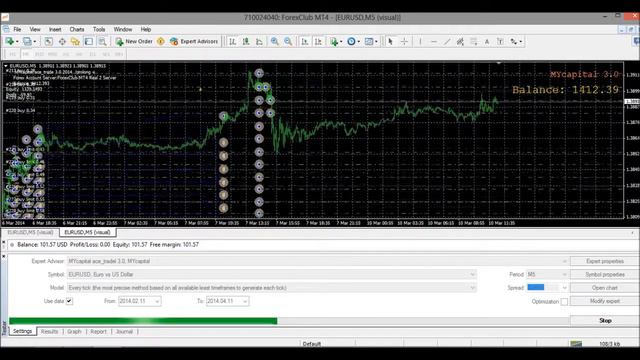Open the File menu
The image size is (640, 360).
(17, 29)
